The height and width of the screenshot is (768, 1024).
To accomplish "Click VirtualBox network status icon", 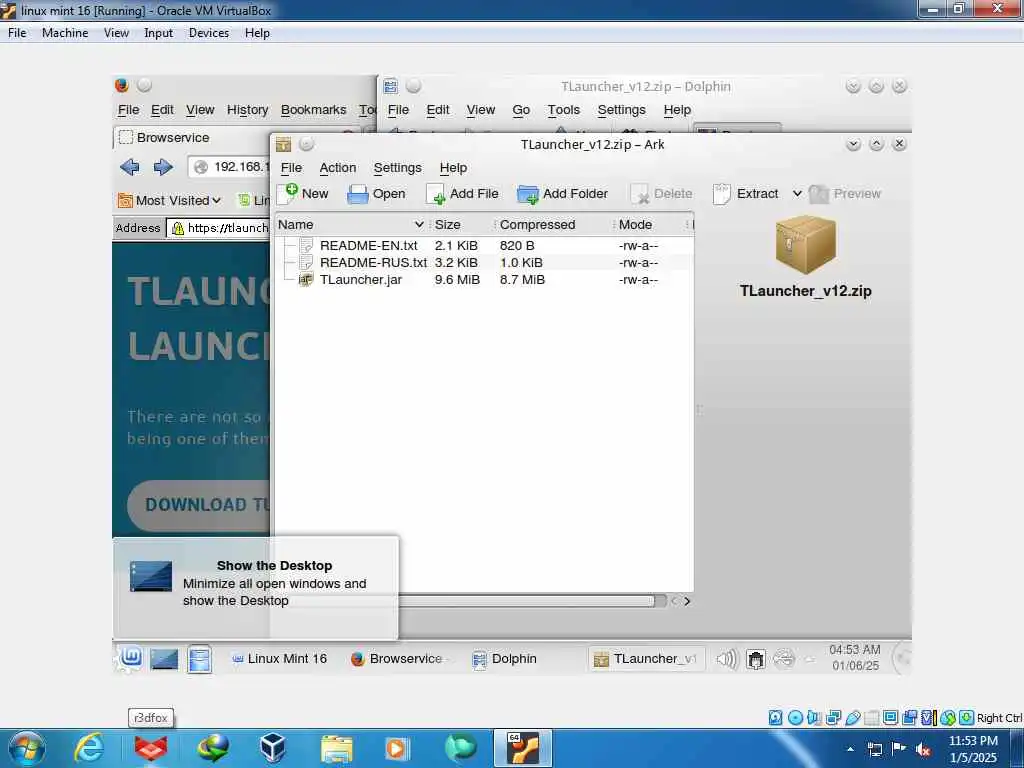I will coord(833,718).
